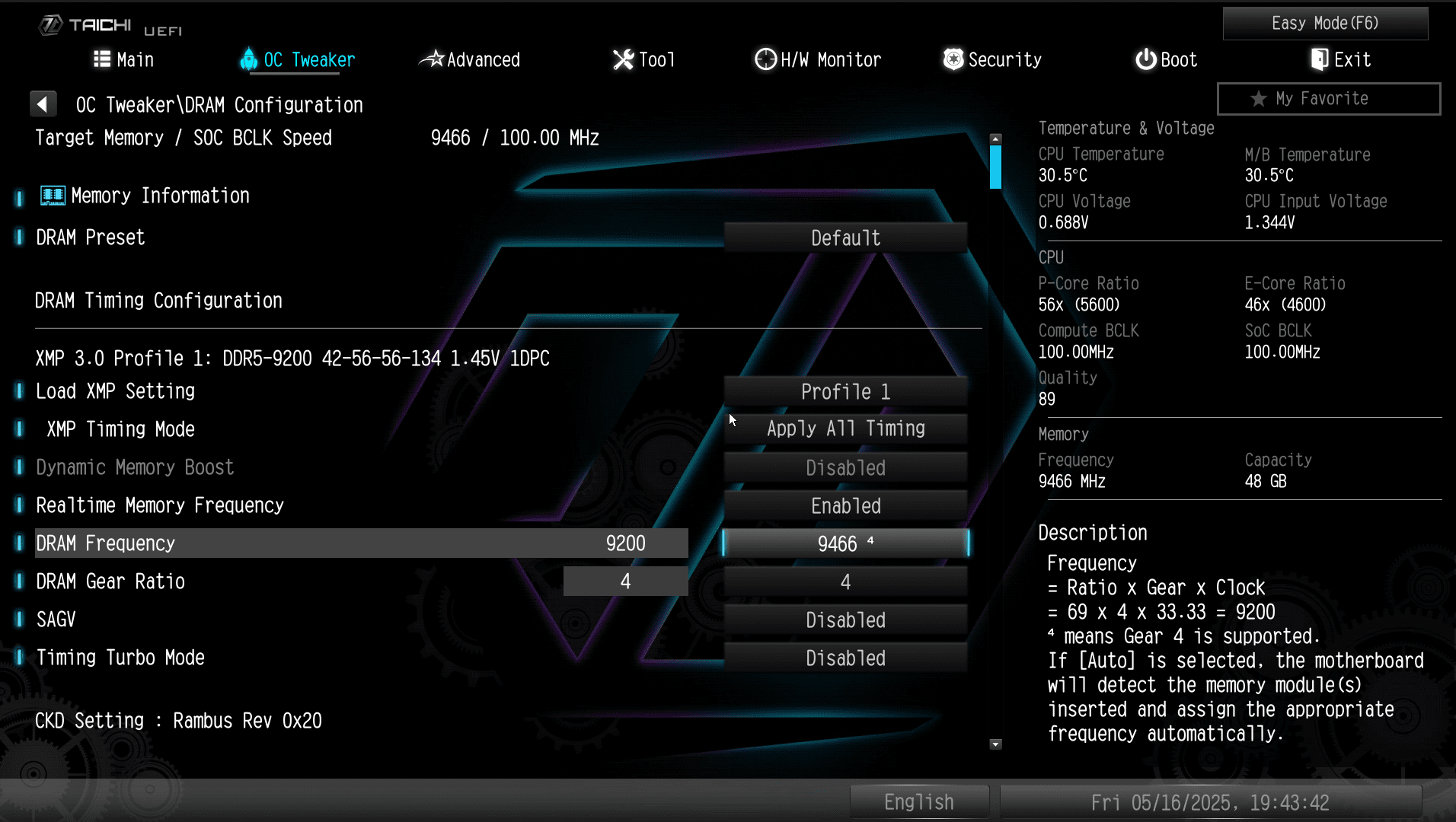This screenshot has height=822, width=1456.
Task: Select the SAGV label
Action: click(x=56, y=620)
